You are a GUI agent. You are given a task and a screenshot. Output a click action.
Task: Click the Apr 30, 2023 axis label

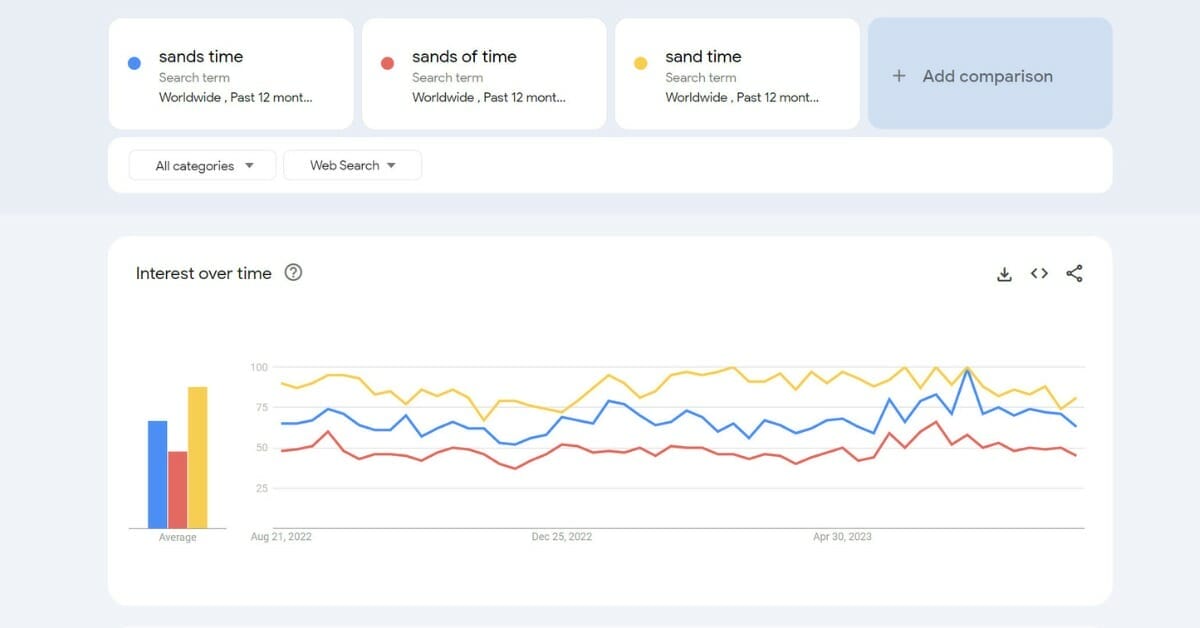(842, 537)
